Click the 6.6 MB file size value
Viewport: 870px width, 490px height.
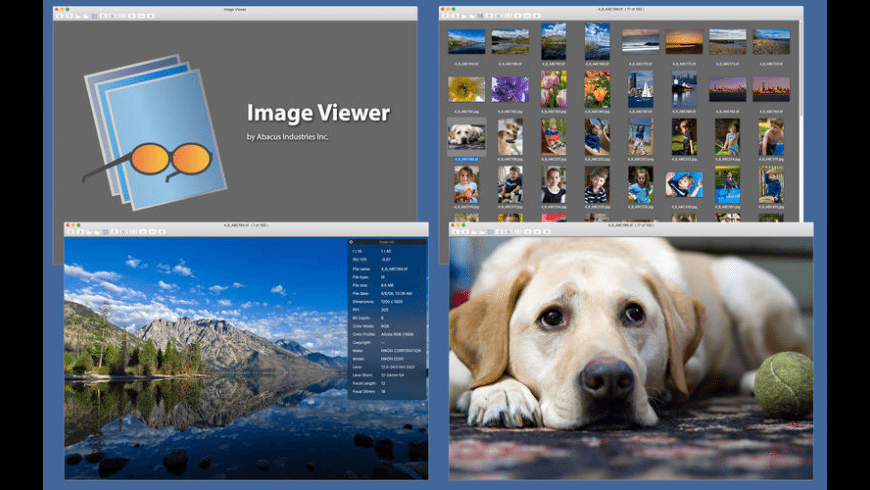pyautogui.click(x=387, y=285)
